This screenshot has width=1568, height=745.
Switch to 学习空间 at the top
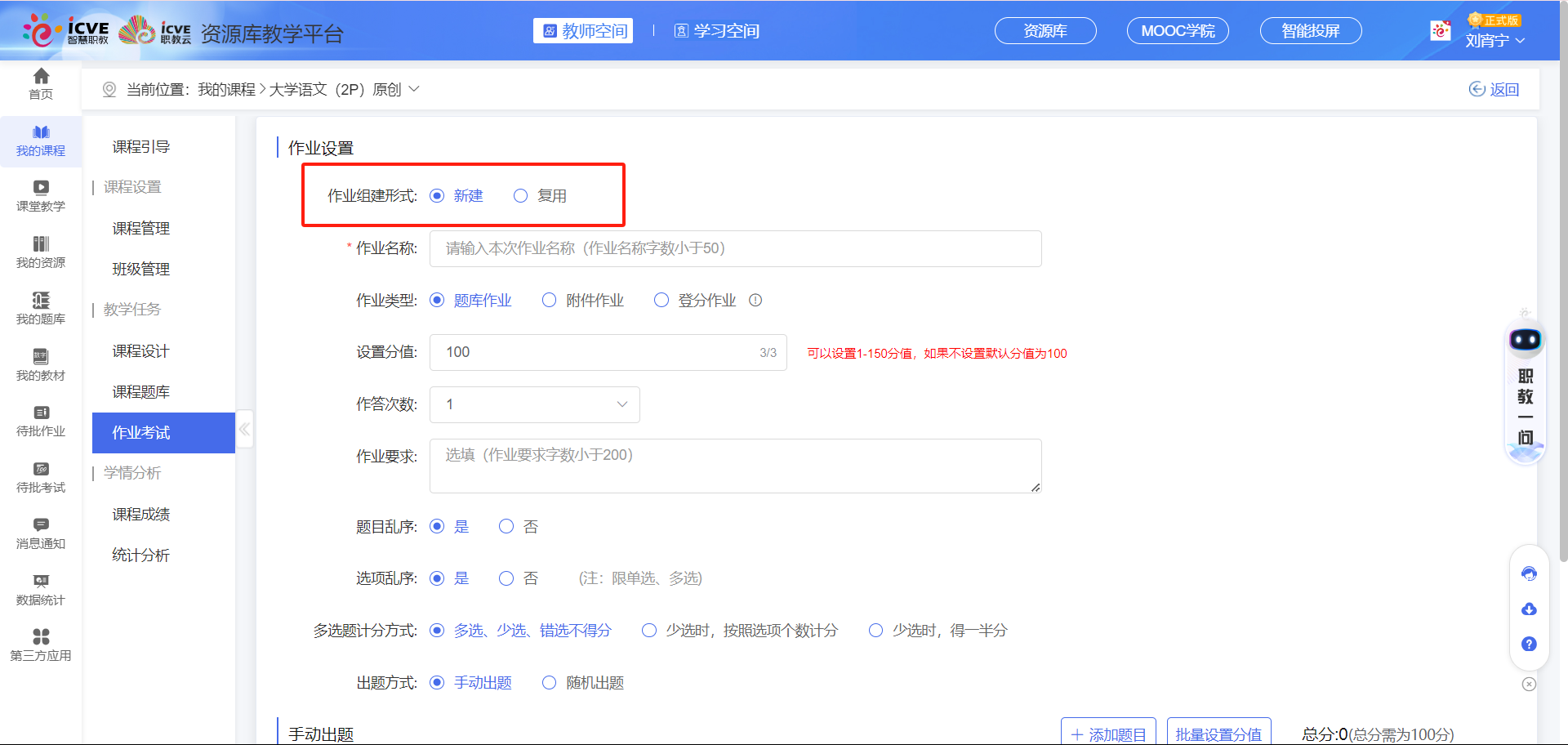click(716, 31)
